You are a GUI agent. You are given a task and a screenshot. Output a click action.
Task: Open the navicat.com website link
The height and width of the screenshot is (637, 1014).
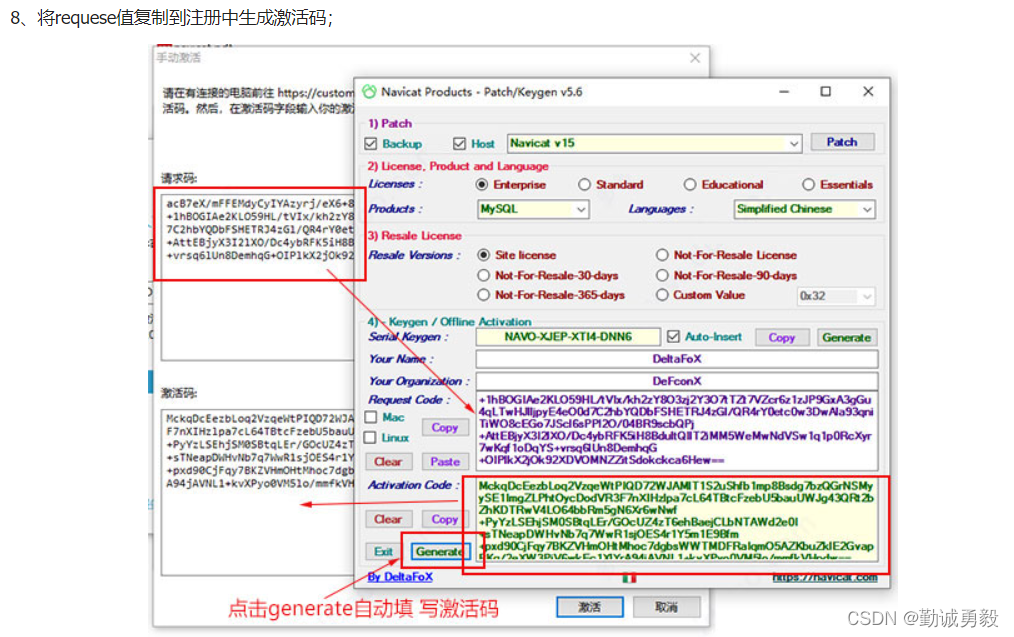pyautogui.click(x=825, y=577)
